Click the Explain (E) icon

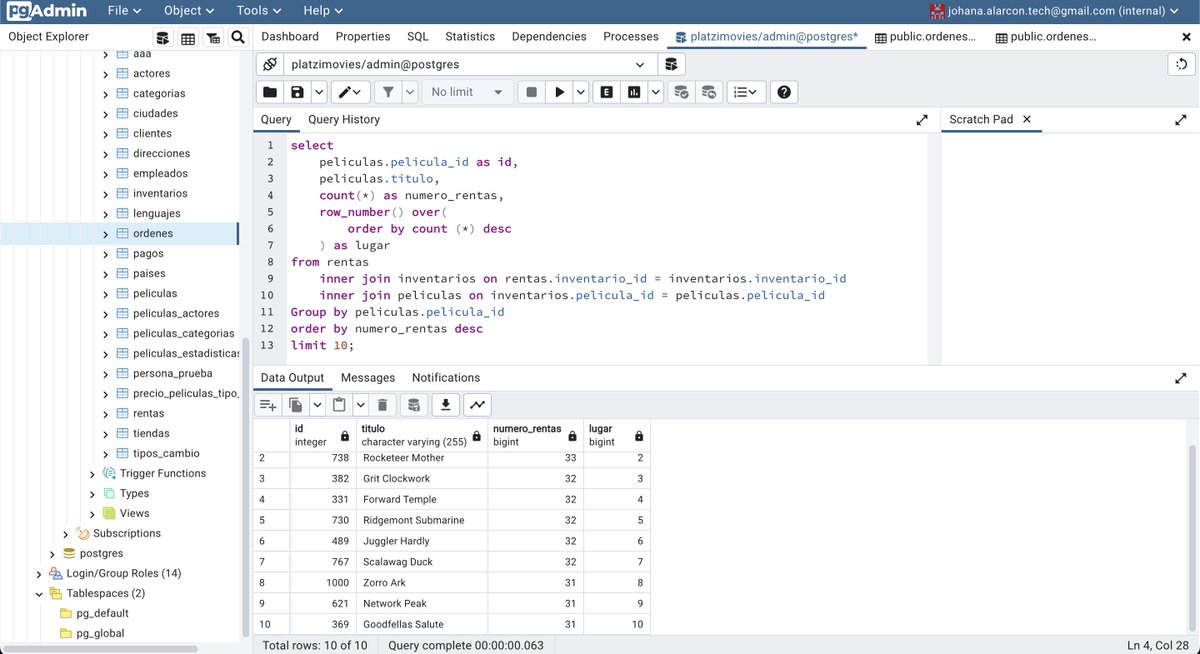(606, 92)
